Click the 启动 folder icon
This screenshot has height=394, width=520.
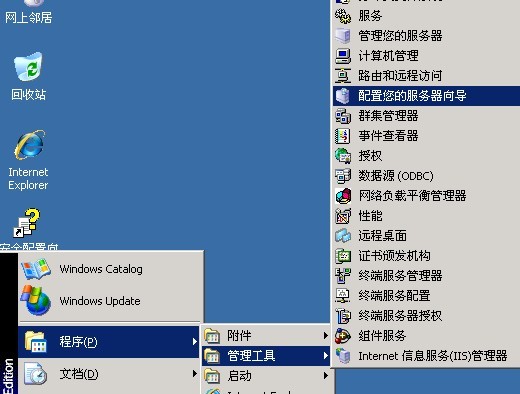point(212,376)
